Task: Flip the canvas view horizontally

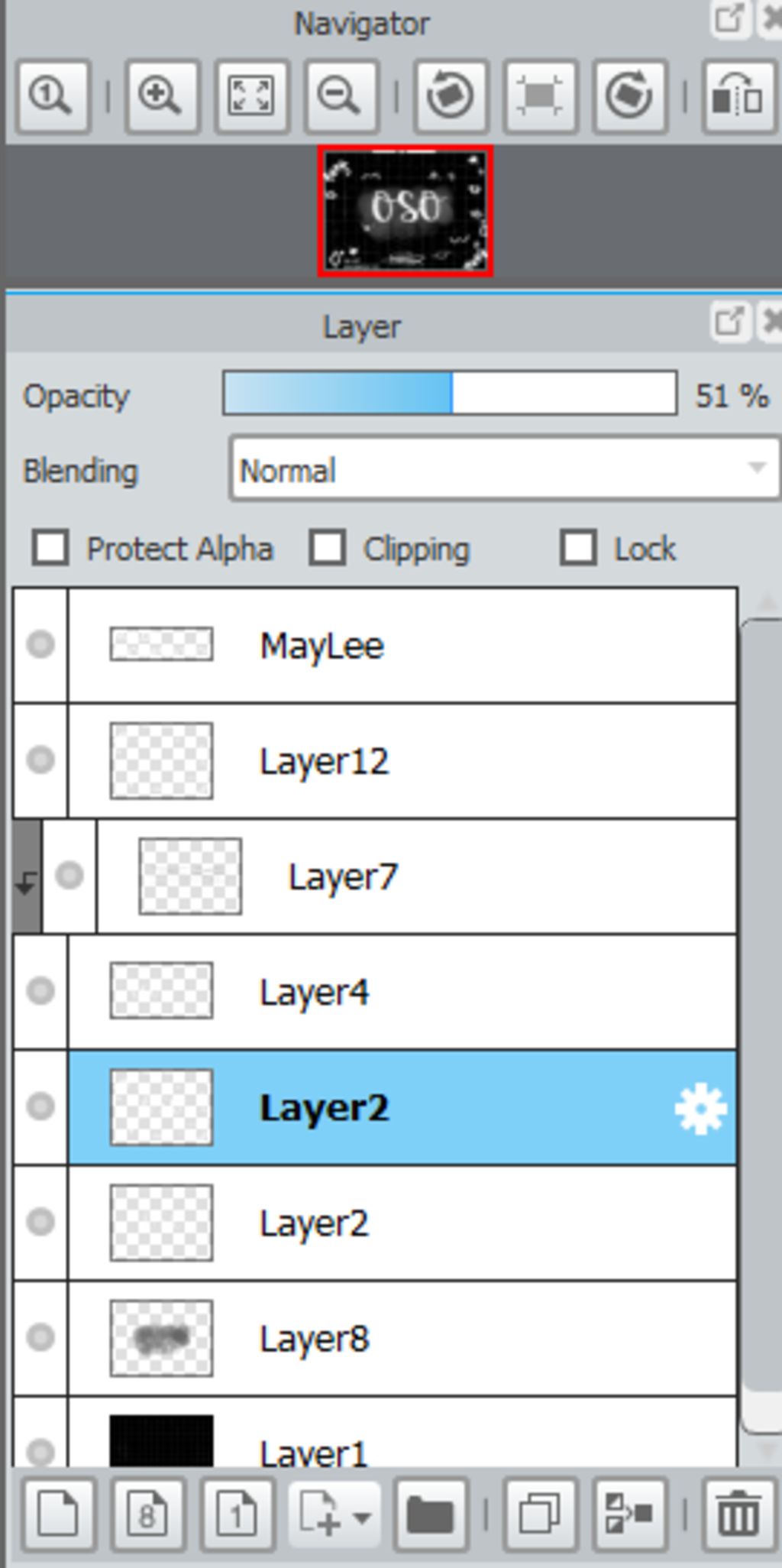Action: (738, 97)
